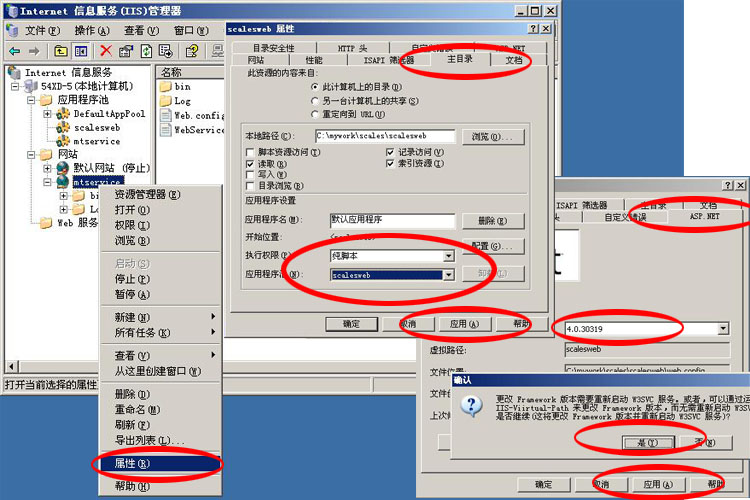Select the mtservice website globe icon
This screenshot has width=750, height=500.
tap(63, 182)
